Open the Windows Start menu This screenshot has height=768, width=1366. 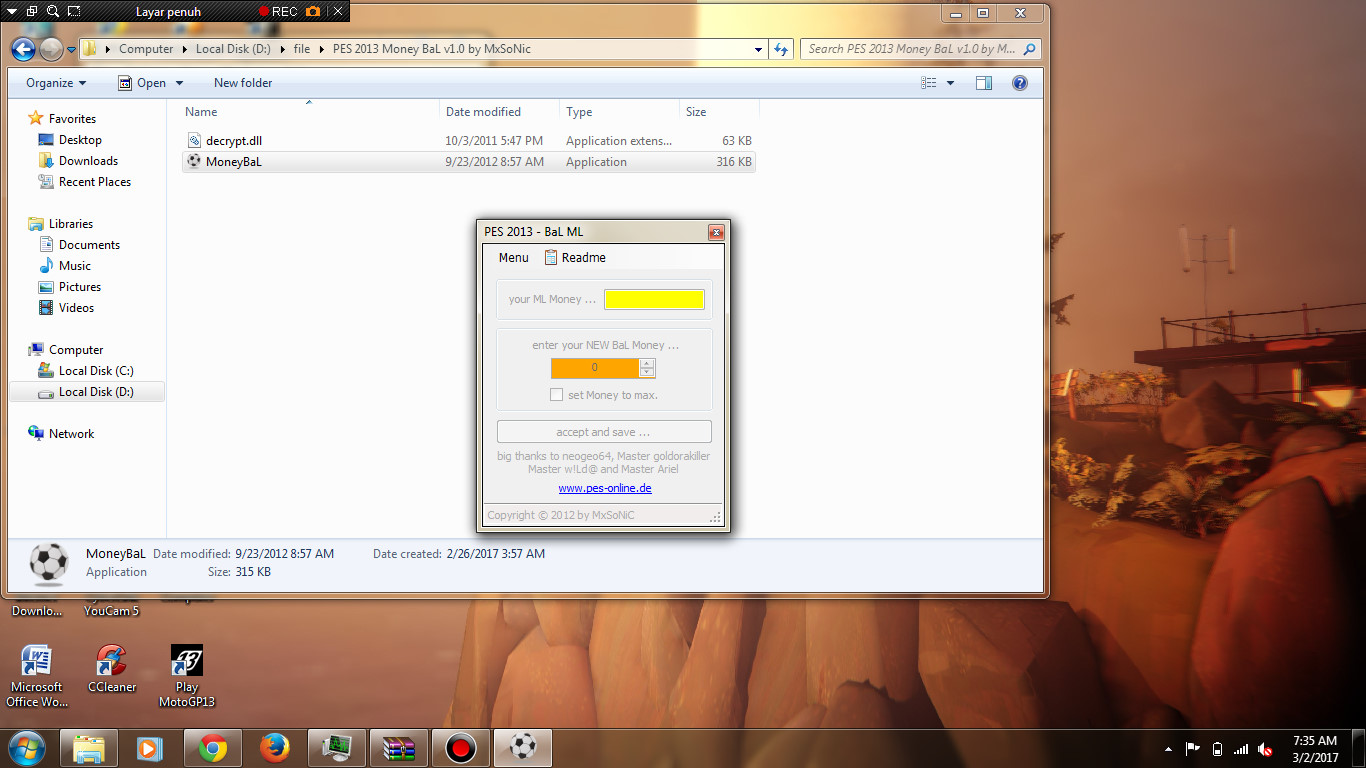coord(26,748)
